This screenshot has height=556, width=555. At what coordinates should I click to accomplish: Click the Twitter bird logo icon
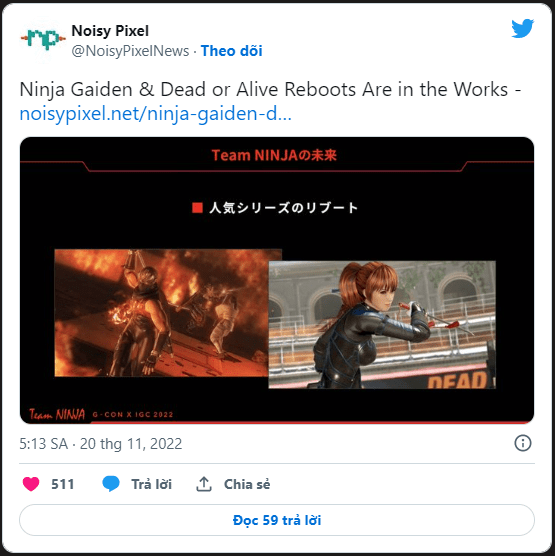[522, 28]
